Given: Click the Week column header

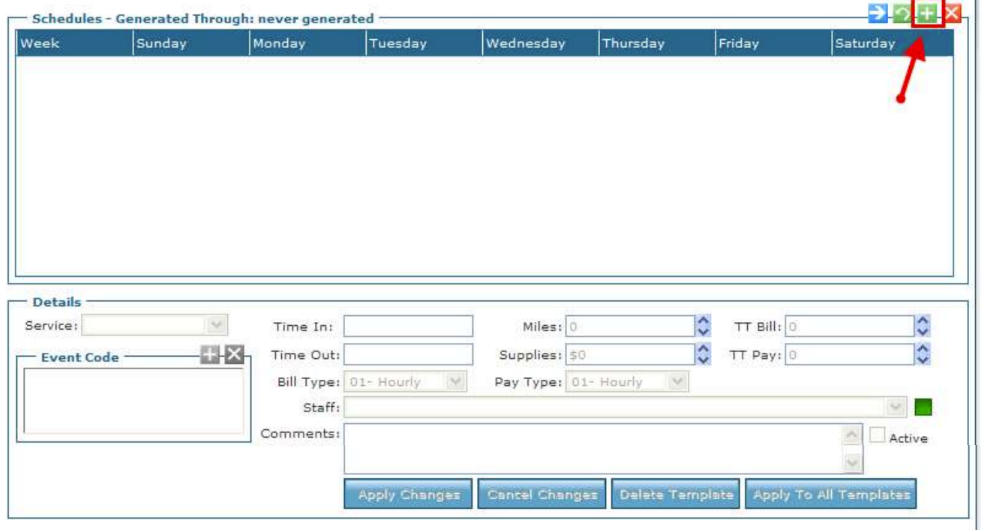Looking at the screenshot, I should [x=74, y=43].
